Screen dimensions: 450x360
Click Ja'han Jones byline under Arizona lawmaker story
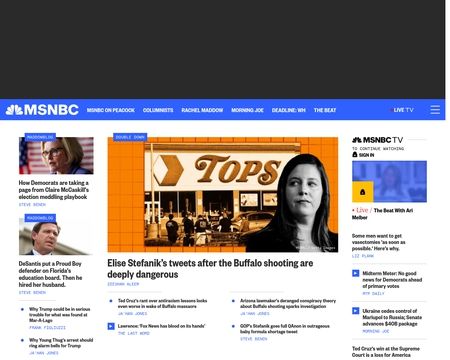(255, 314)
